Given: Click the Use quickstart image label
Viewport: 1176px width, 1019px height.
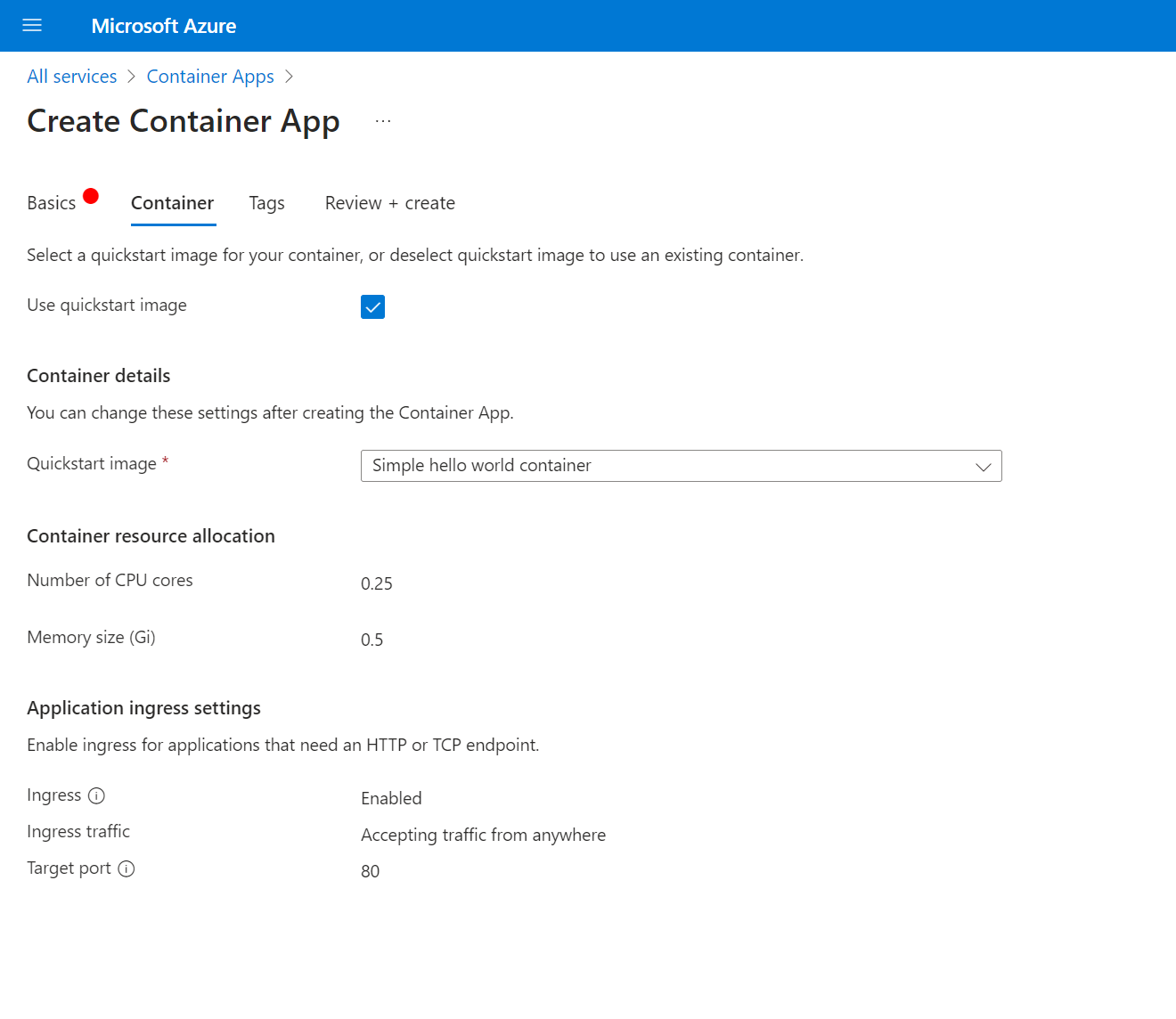Looking at the screenshot, I should pos(107,306).
